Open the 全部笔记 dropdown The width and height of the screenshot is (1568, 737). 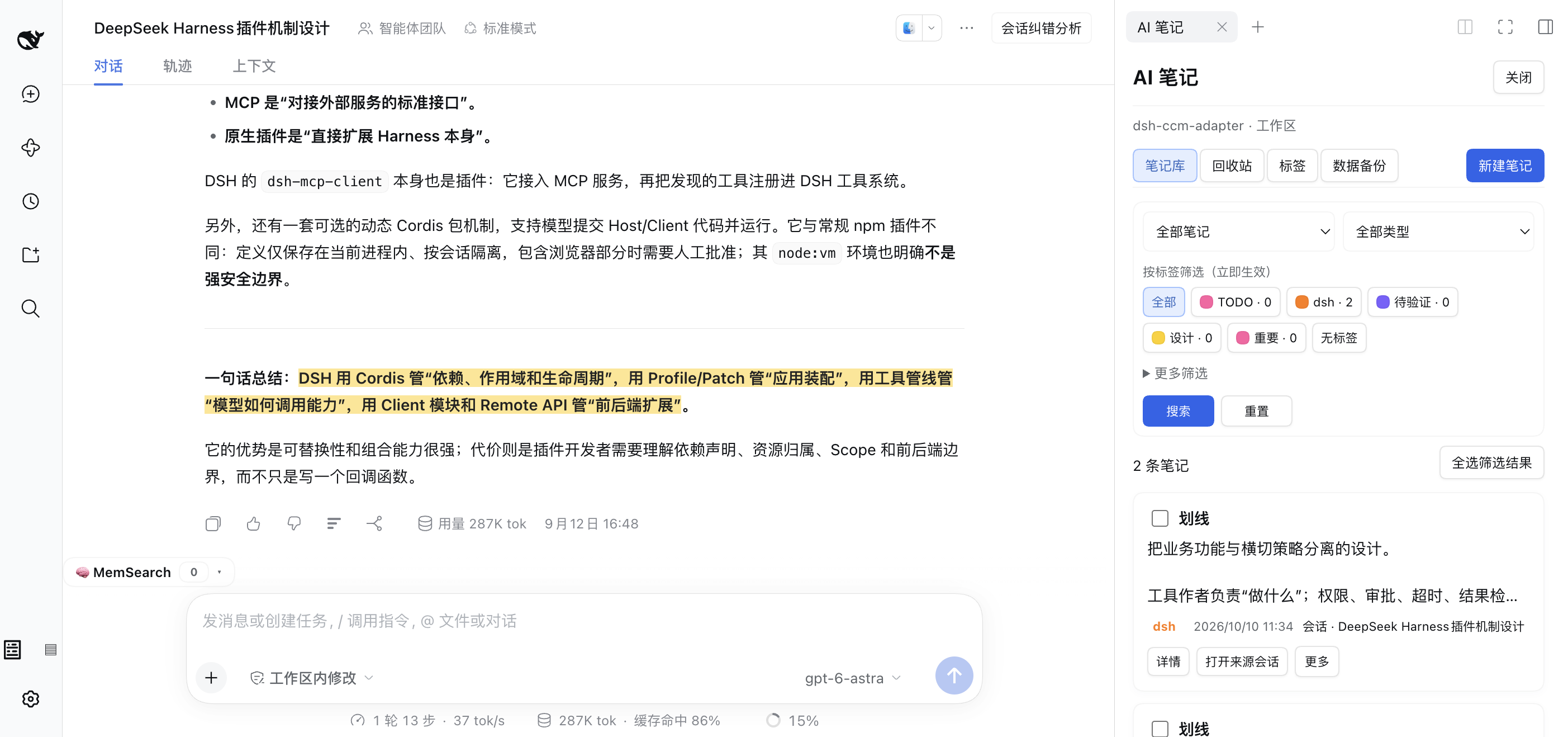[1239, 232]
